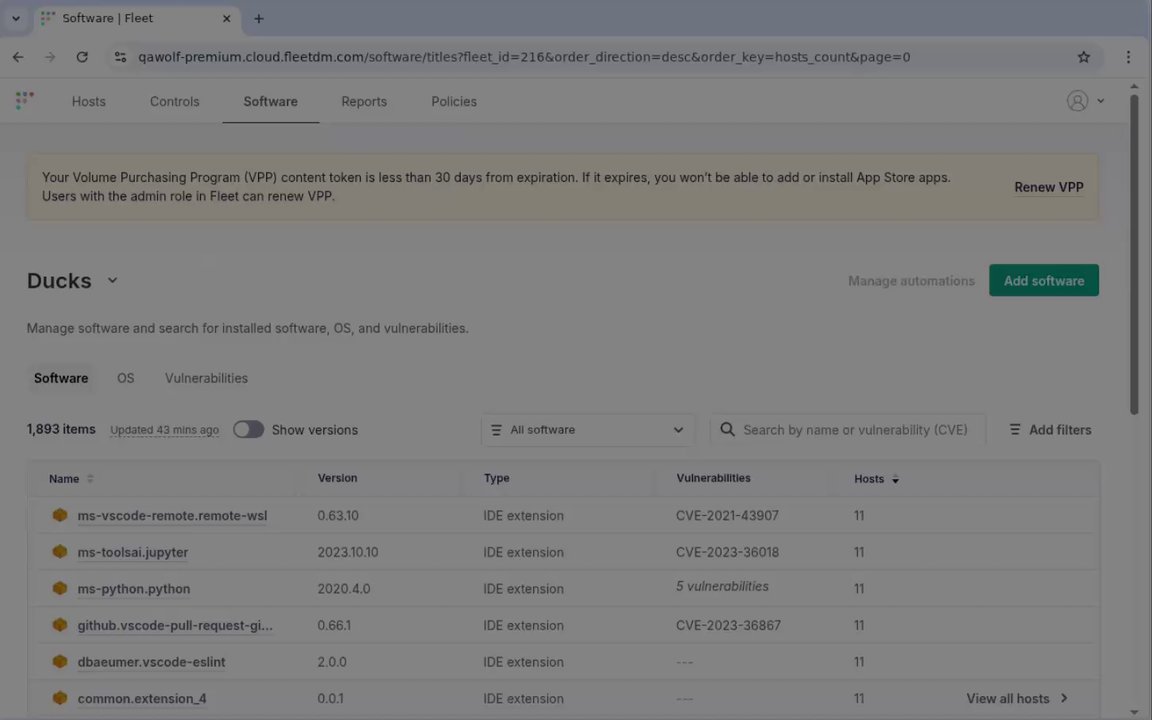
Task: Click the package icon for ms-vscode-remote.remote-wsl
Action: [x=60, y=515]
